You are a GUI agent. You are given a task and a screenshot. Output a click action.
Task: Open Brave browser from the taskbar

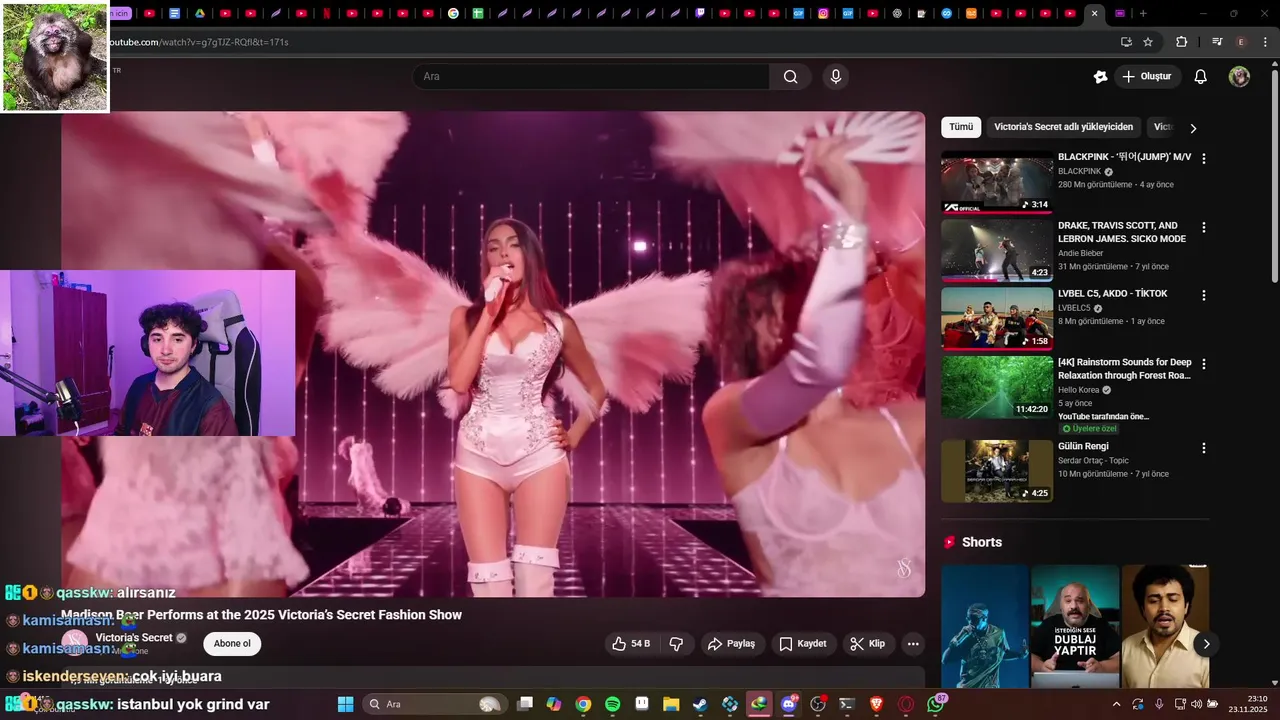[877, 704]
